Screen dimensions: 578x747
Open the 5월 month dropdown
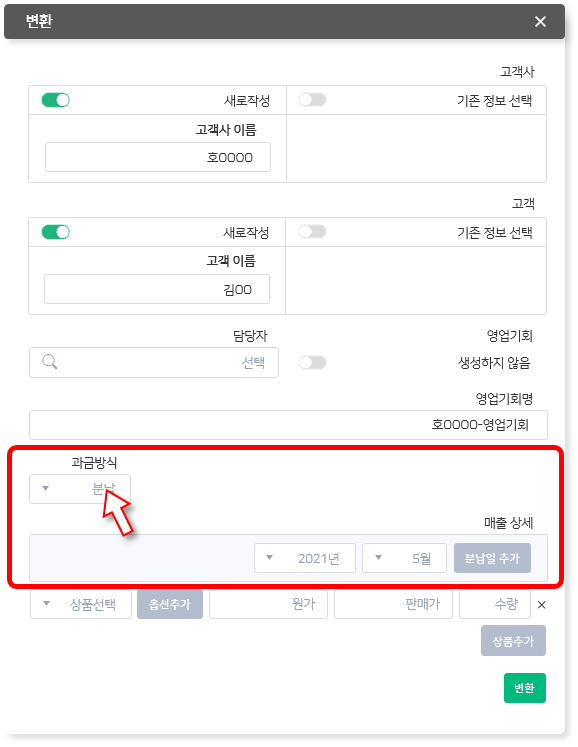coord(404,558)
